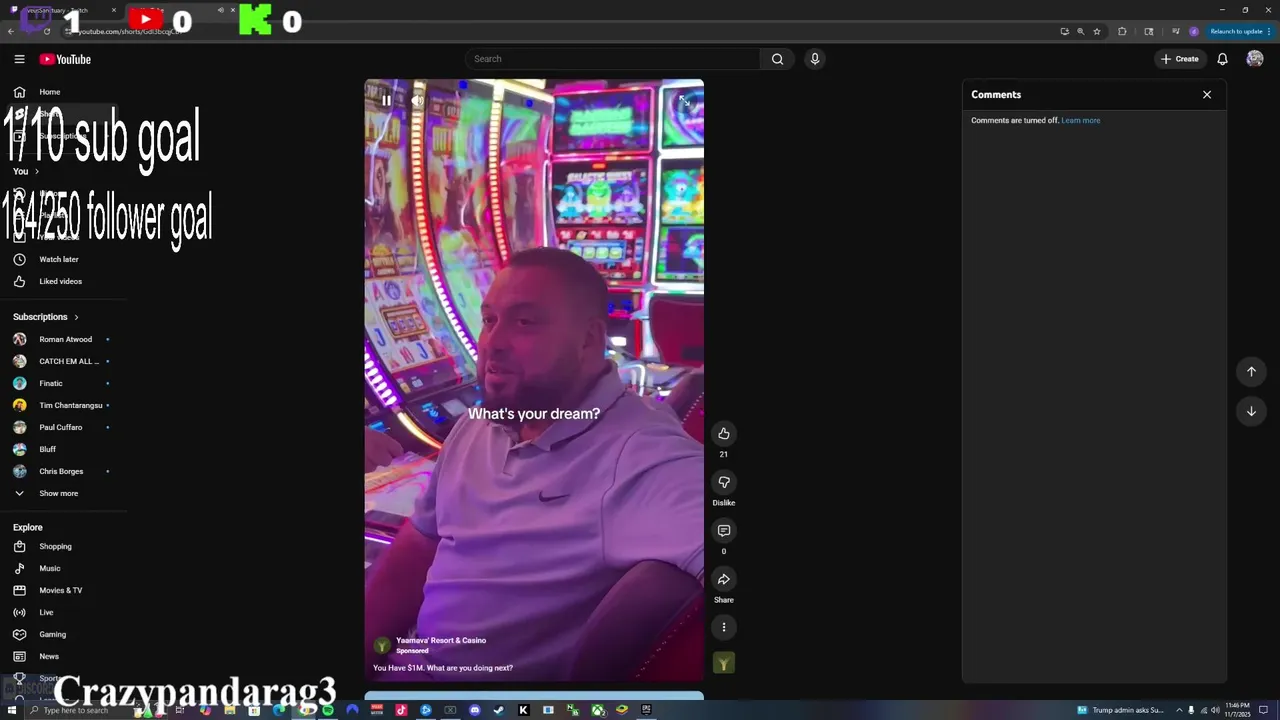Click the search magnifier button

tap(777, 59)
